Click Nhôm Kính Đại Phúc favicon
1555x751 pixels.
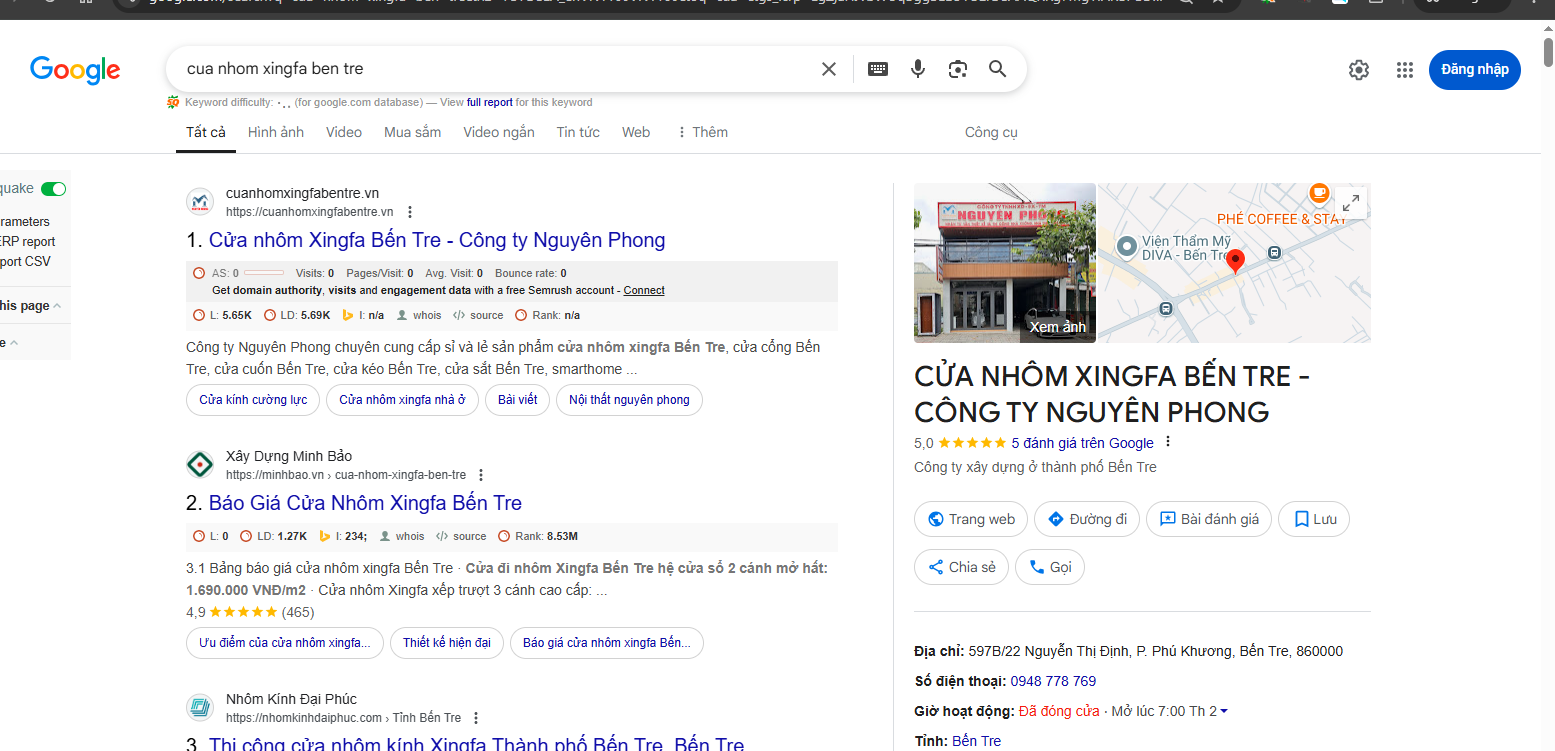pyautogui.click(x=200, y=708)
